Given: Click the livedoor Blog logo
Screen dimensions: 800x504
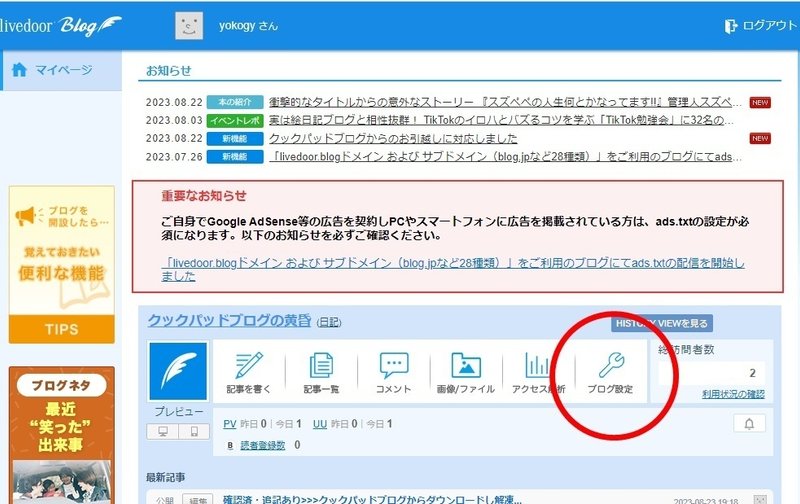Looking at the screenshot, I should [x=60, y=25].
